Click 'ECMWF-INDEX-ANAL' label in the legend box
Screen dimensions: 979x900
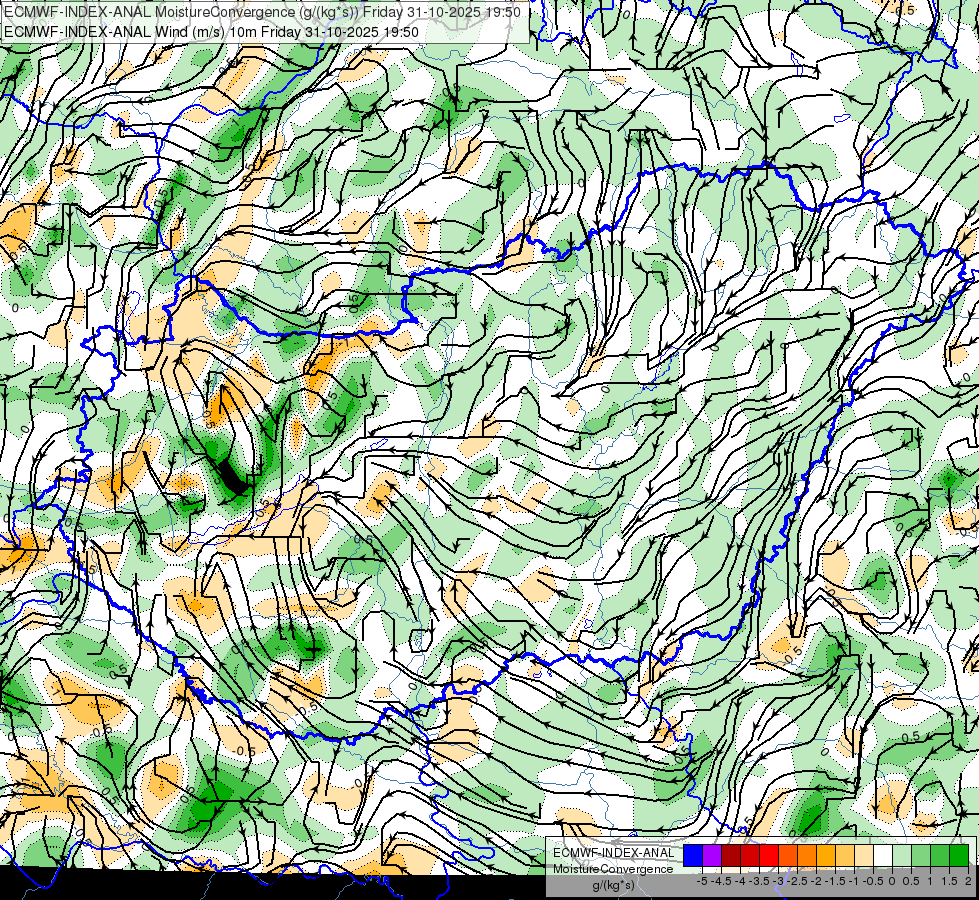coord(614,853)
